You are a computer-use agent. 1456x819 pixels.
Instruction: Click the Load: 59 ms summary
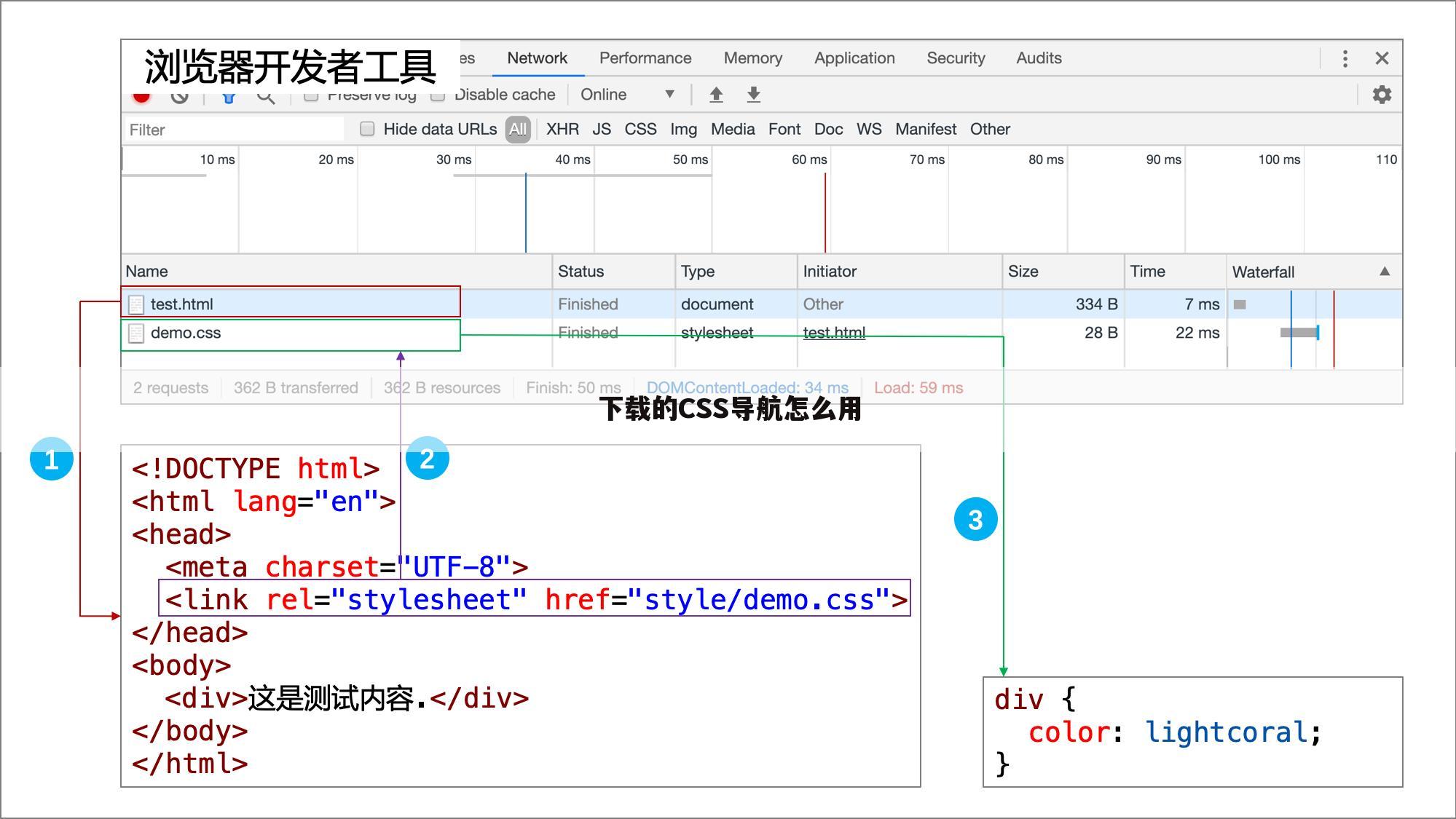click(x=918, y=388)
